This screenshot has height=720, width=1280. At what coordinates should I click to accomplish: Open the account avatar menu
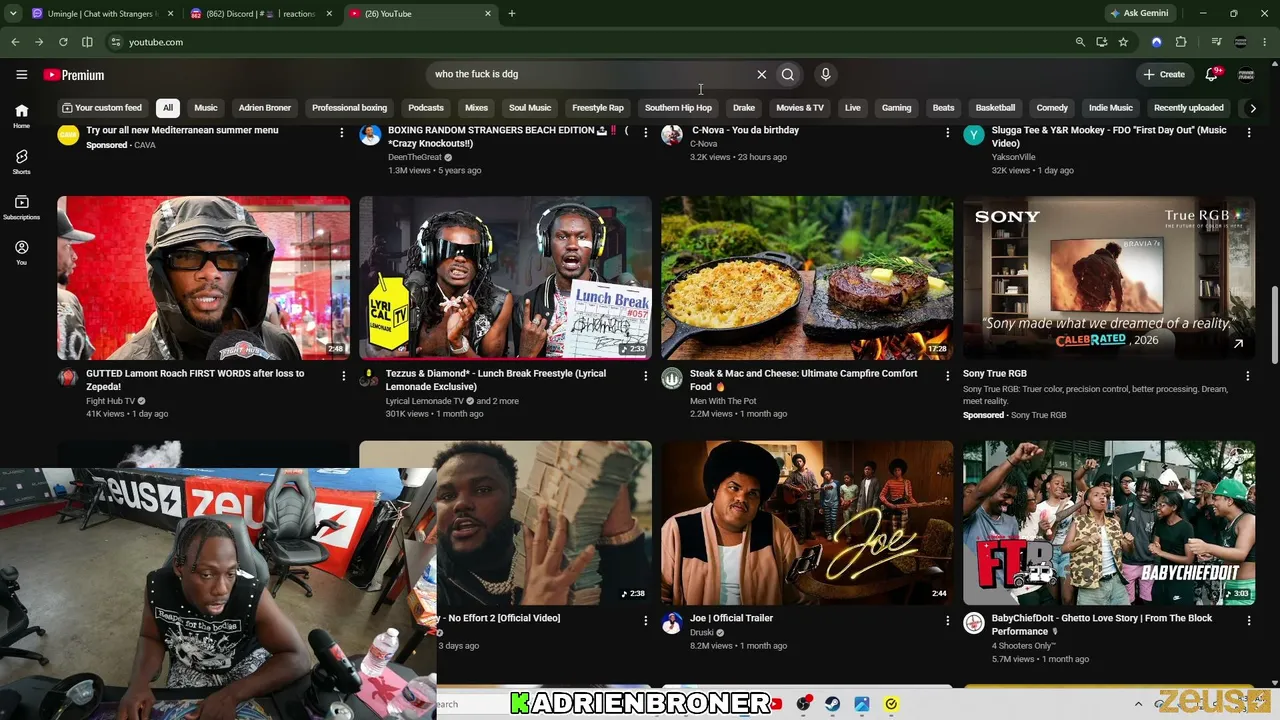(x=1246, y=74)
